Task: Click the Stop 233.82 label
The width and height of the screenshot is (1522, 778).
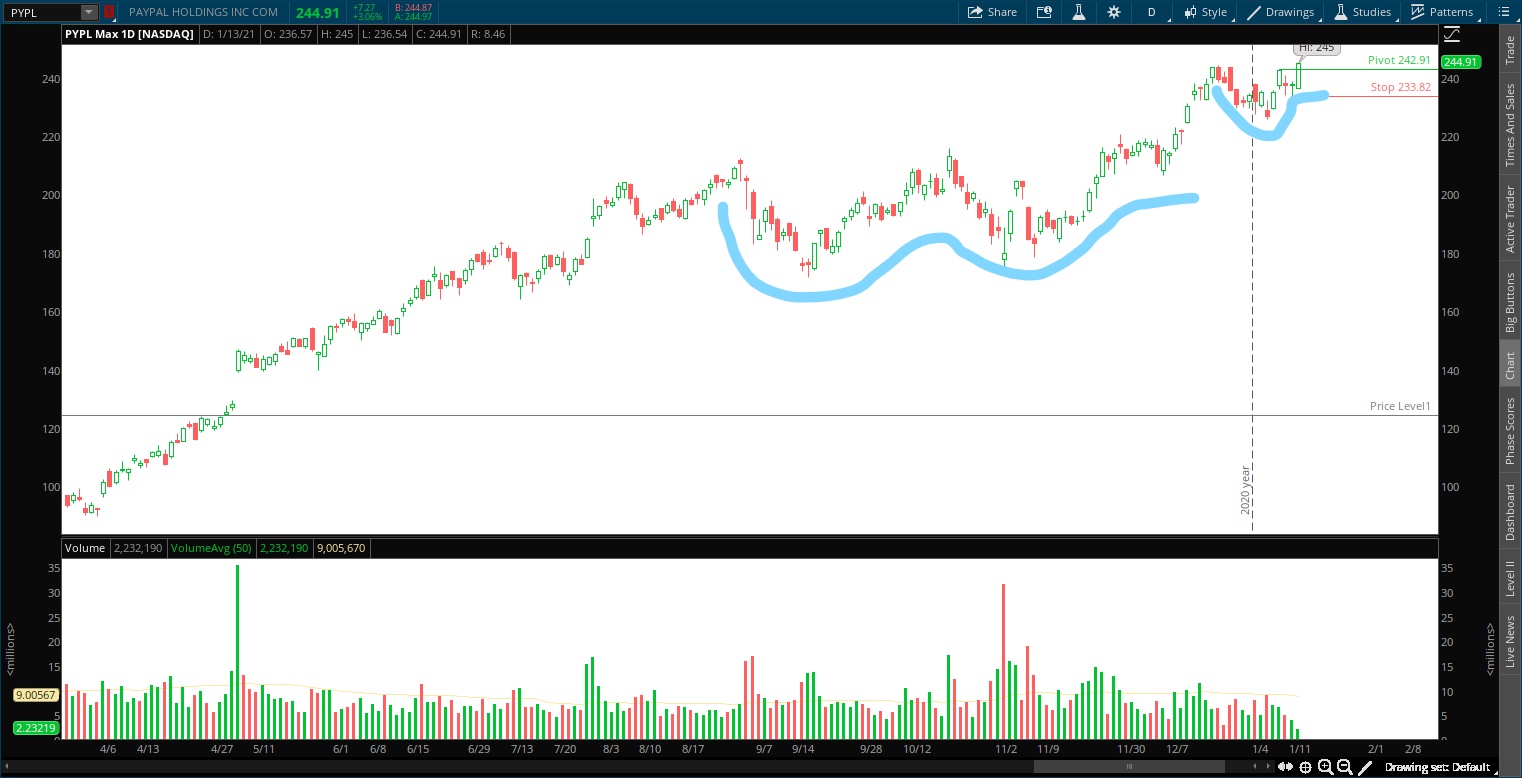Action: click(x=1401, y=87)
